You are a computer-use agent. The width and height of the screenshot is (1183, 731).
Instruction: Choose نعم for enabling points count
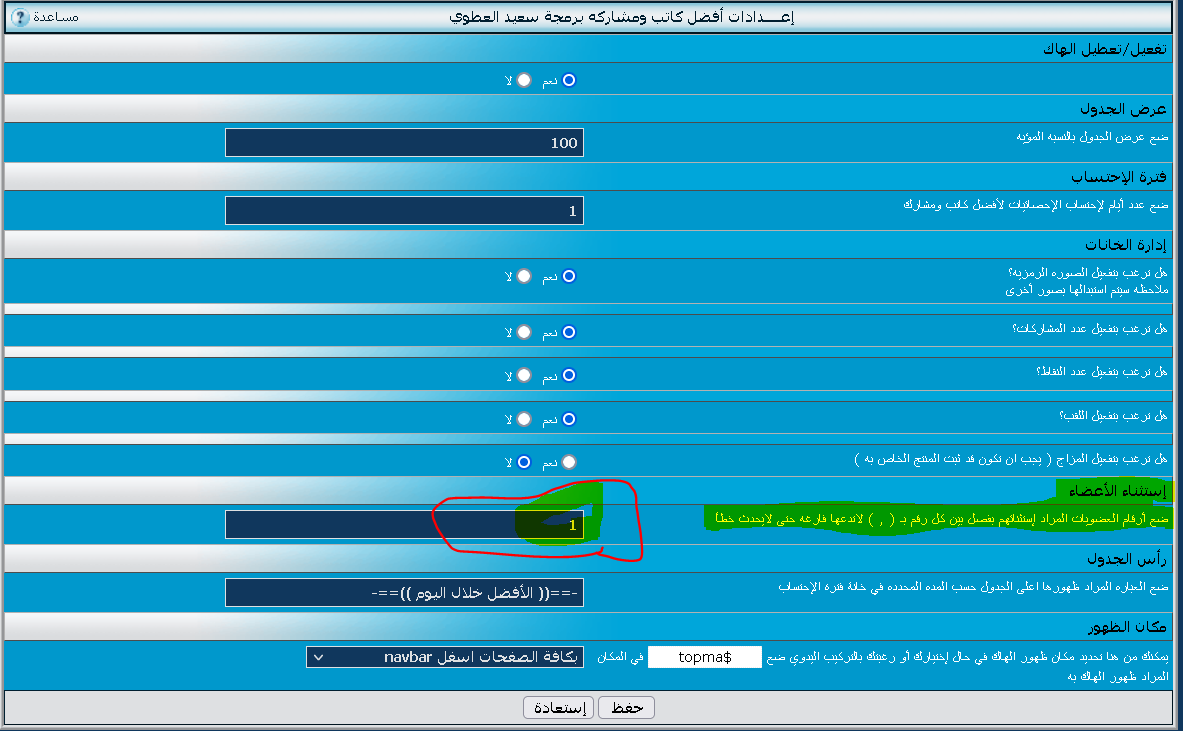tap(569, 376)
